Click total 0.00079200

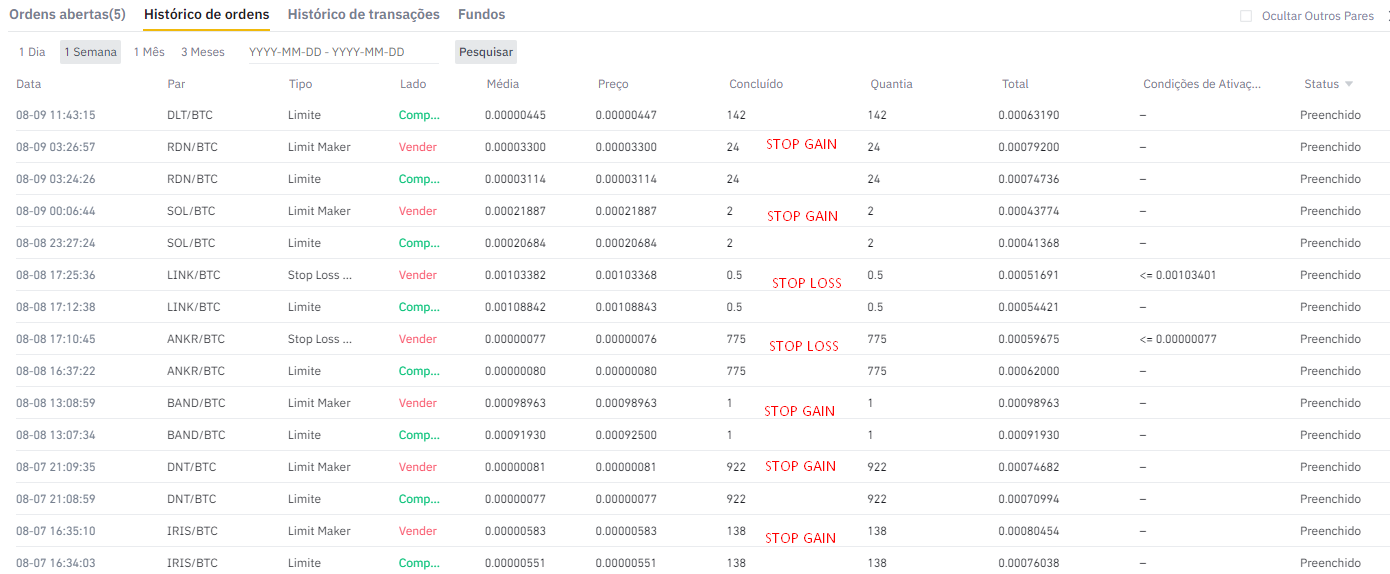(1029, 147)
